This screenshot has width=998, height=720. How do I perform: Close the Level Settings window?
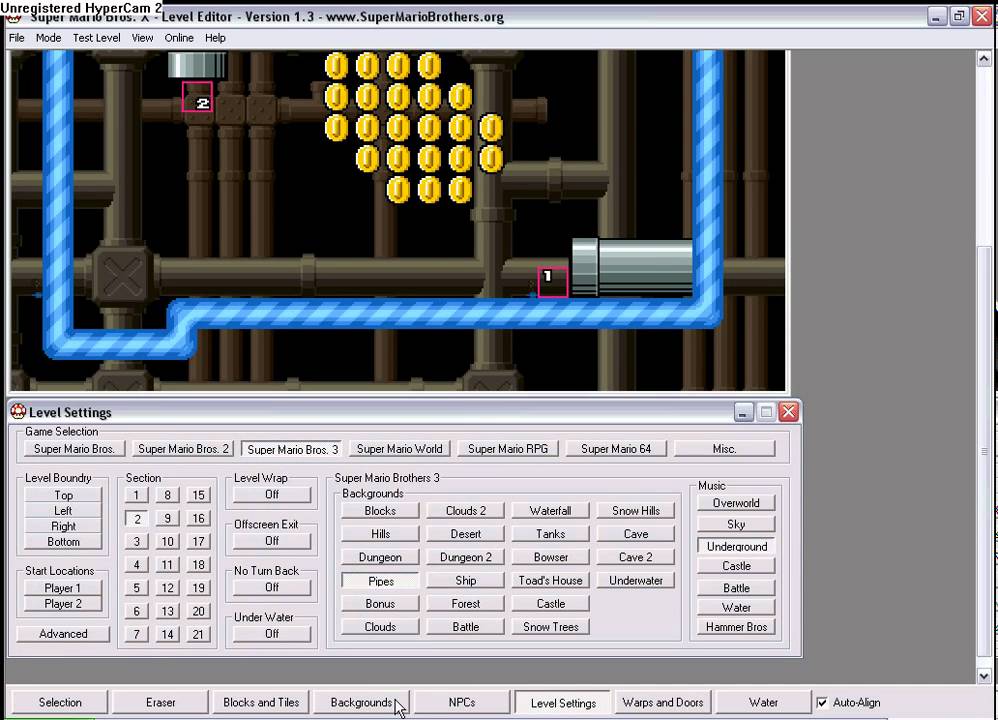(x=789, y=412)
